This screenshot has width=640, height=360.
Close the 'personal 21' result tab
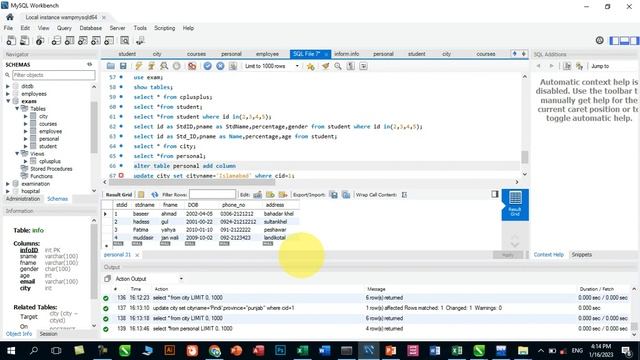137,255
